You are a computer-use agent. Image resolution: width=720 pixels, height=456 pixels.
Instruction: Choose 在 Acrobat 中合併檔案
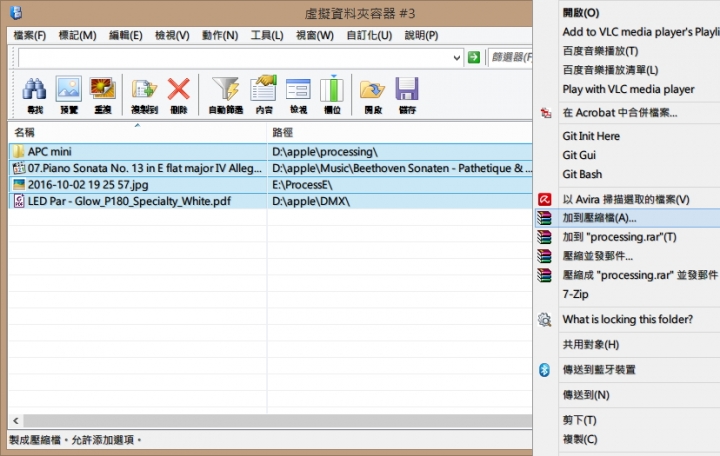click(619, 113)
